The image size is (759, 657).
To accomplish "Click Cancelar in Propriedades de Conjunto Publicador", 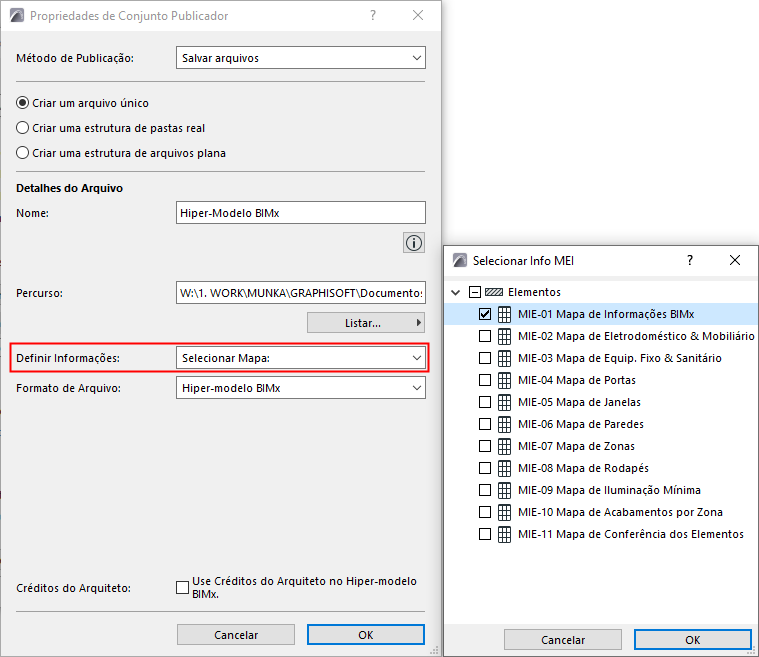I will pos(236,635).
